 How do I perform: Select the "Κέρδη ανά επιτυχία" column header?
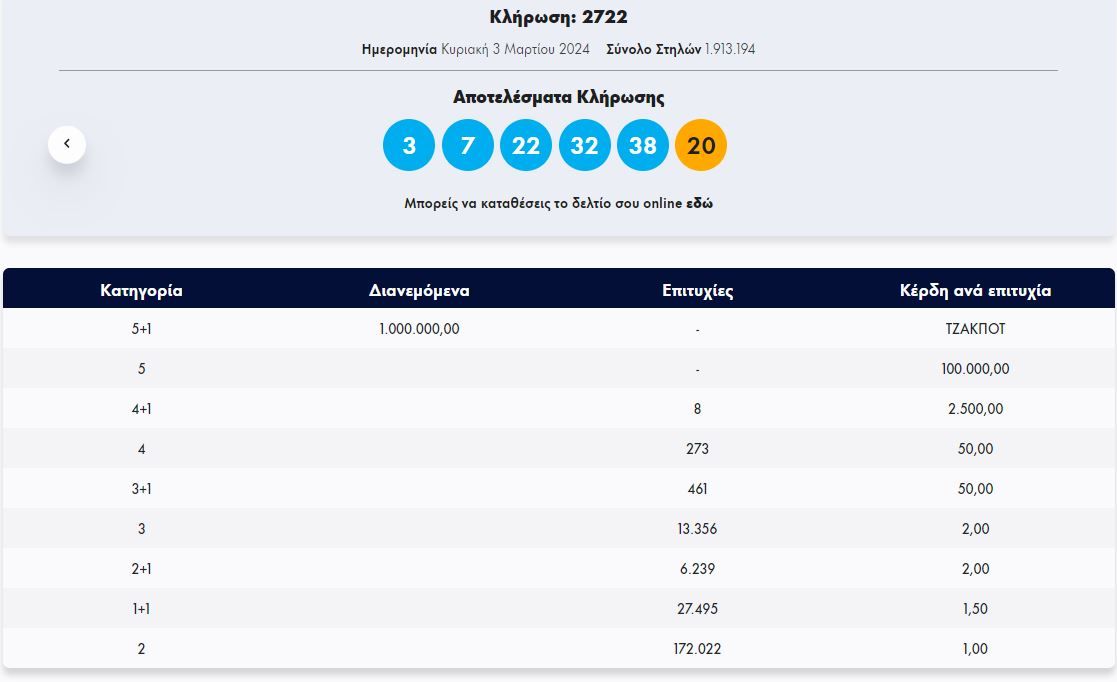point(975,291)
